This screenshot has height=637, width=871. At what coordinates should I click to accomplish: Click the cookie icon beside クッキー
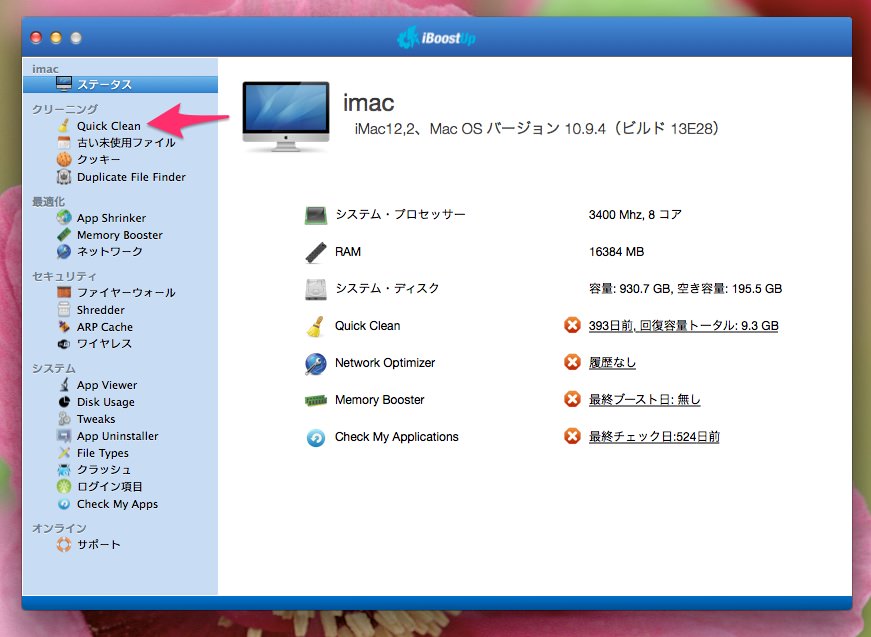64,159
